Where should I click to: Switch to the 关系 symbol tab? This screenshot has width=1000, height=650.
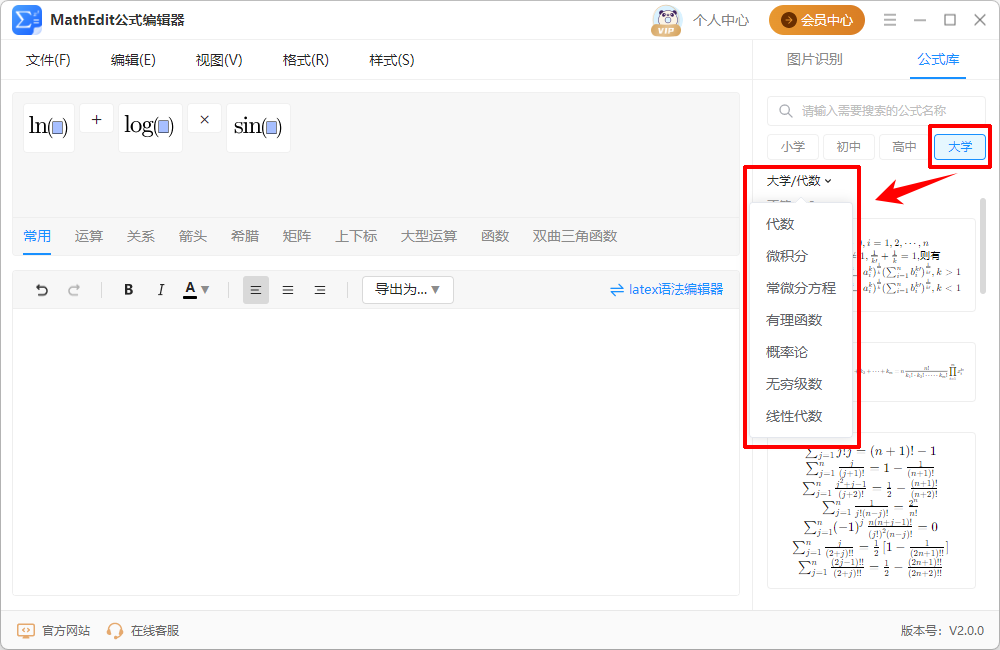click(140, 236)
